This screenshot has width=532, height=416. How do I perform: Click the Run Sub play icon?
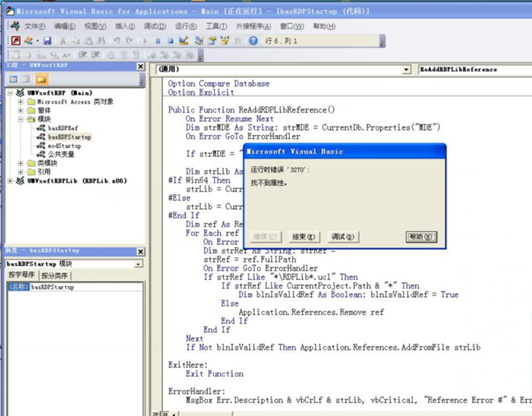click(x=145, y=41)
